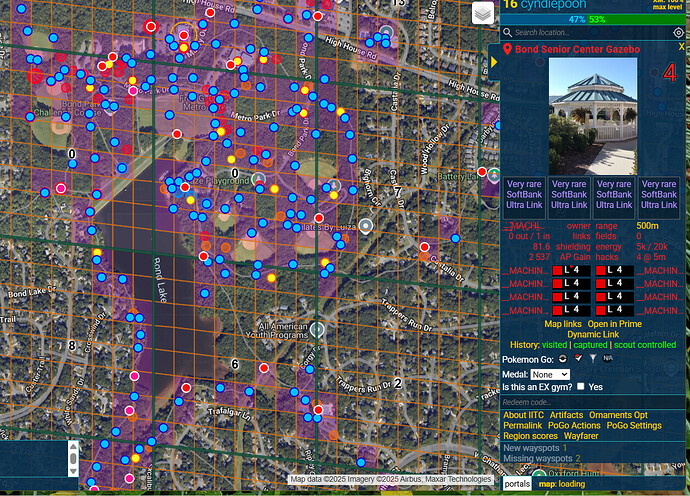
Task: Click the captured history status
Action: pos(590,345)
